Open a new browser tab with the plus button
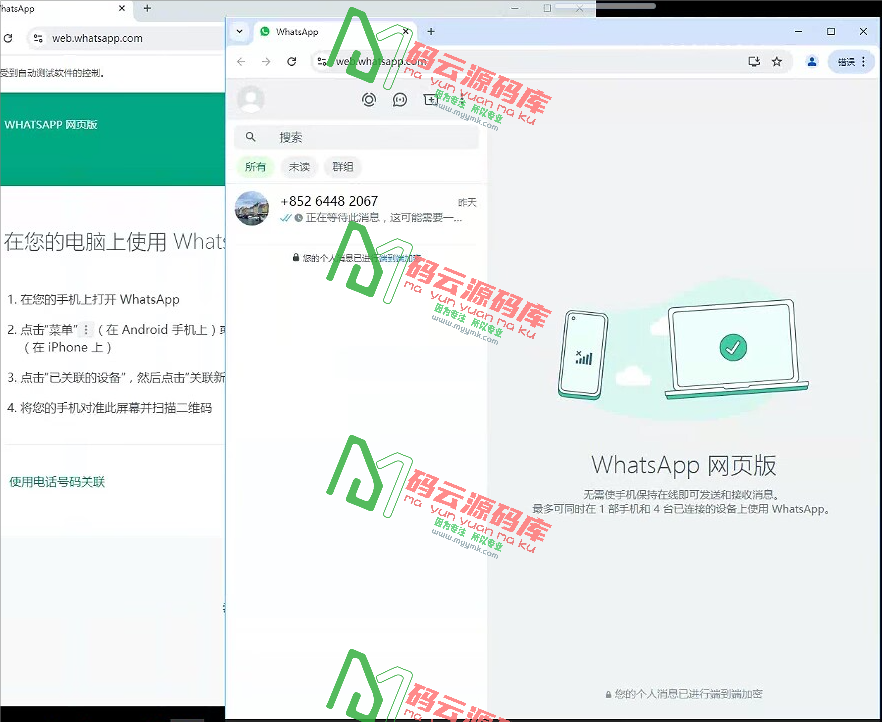The image size is (882, 722). [430, 31]
